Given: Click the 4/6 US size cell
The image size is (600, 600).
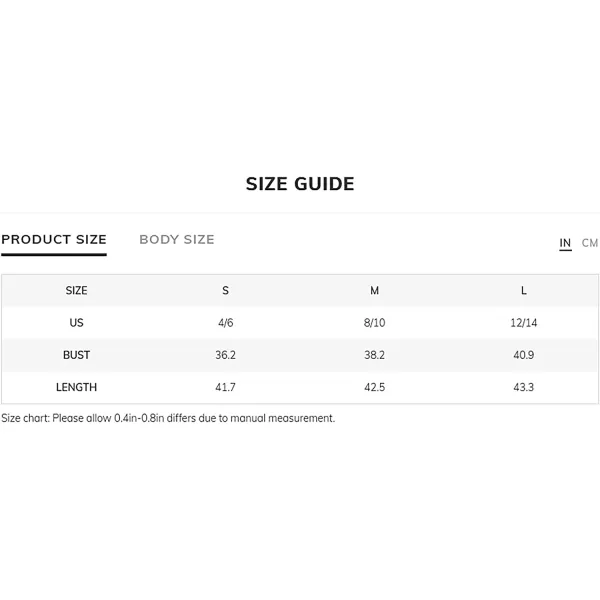Looking at the screenshot, I should [225, 323].
